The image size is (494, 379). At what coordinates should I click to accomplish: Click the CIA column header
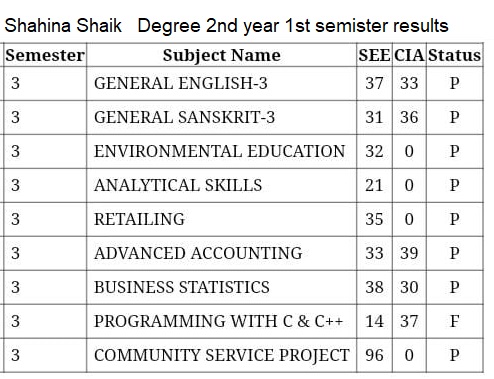tap(409, 55)
